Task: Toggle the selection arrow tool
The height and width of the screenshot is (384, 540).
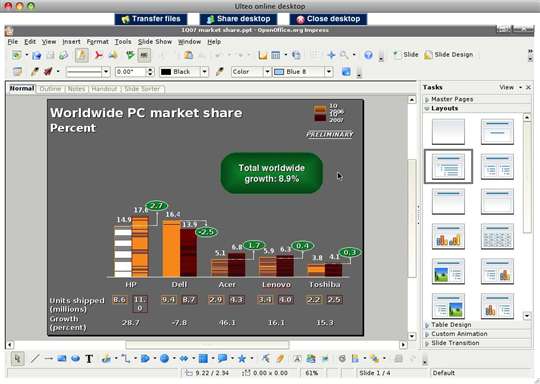Action: (x=17, y=359)
